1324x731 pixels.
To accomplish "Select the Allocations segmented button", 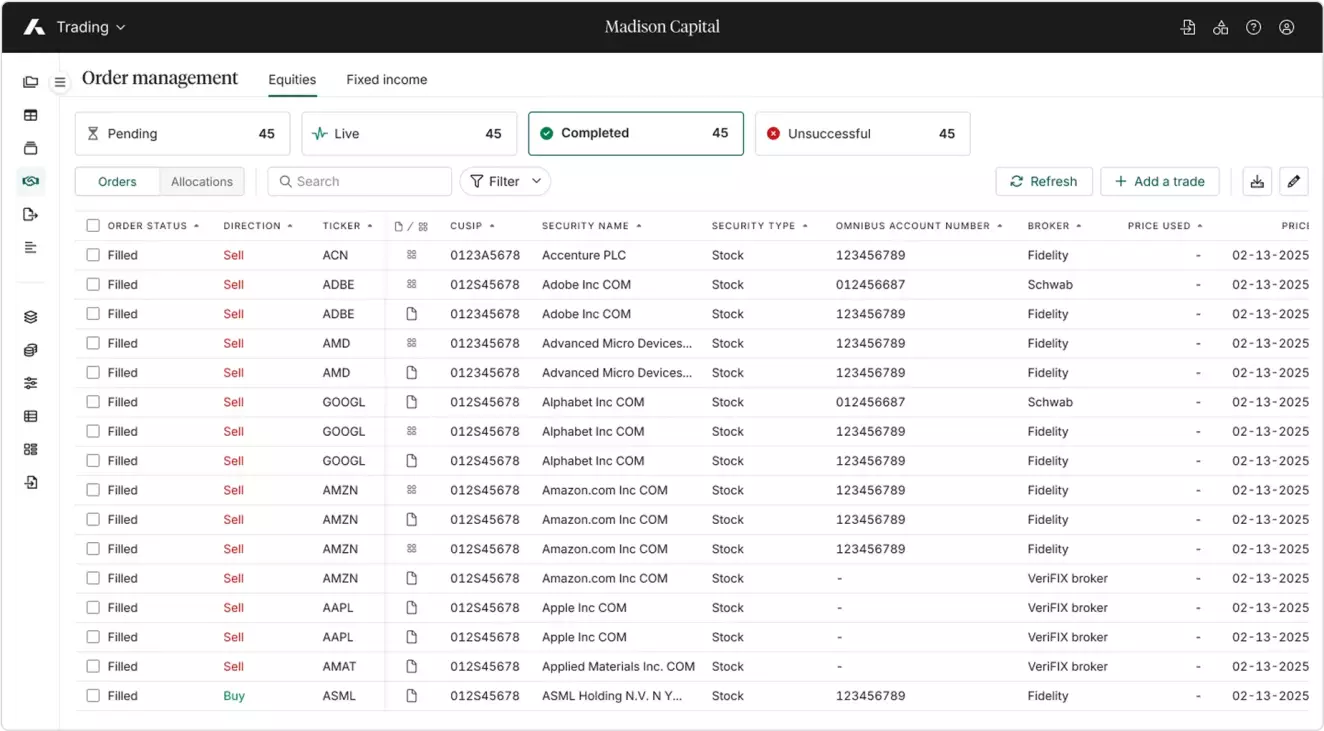I will 202,181.
